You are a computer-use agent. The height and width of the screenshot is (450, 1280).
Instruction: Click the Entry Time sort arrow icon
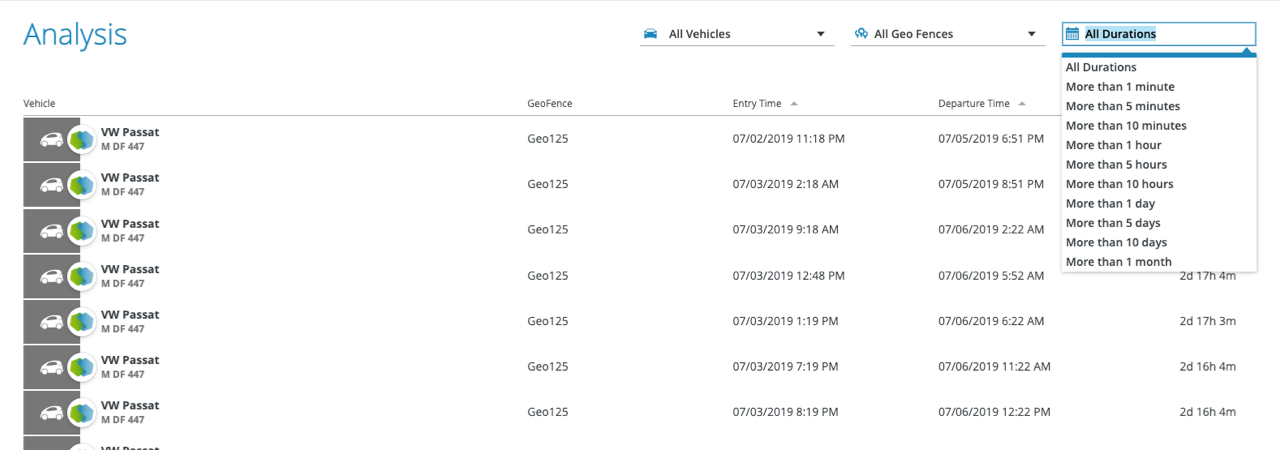794,104
